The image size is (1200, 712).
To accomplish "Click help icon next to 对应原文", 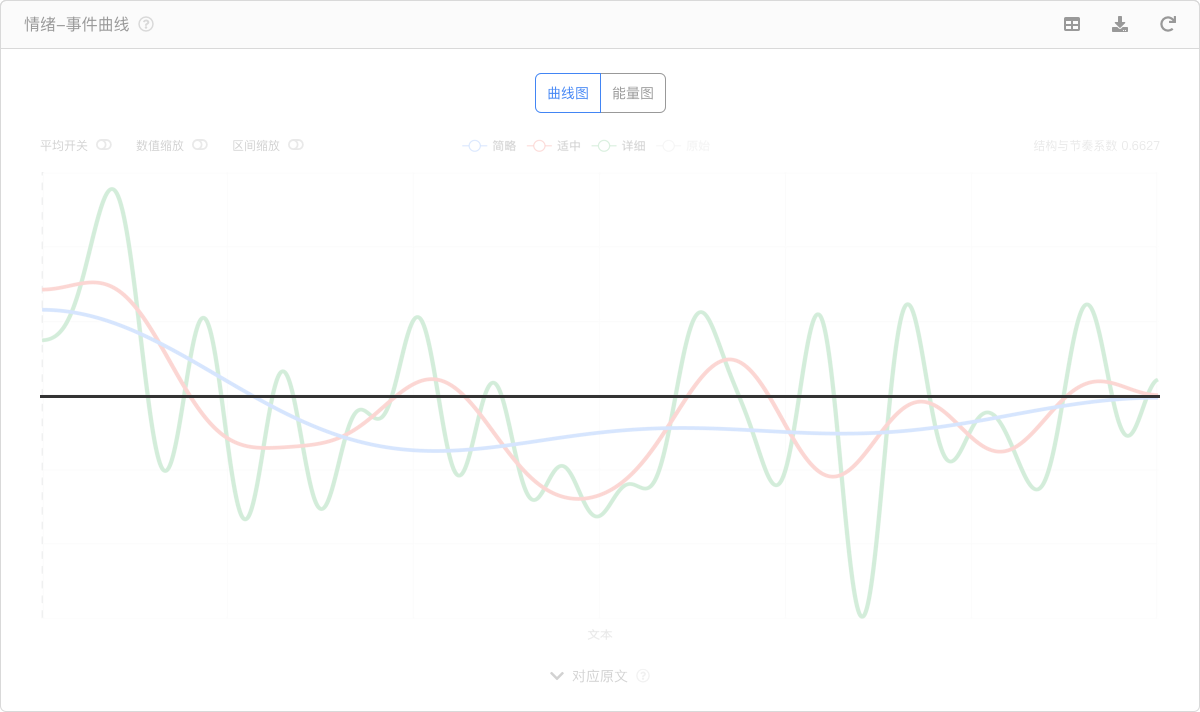I will click(x=643, y=676).
